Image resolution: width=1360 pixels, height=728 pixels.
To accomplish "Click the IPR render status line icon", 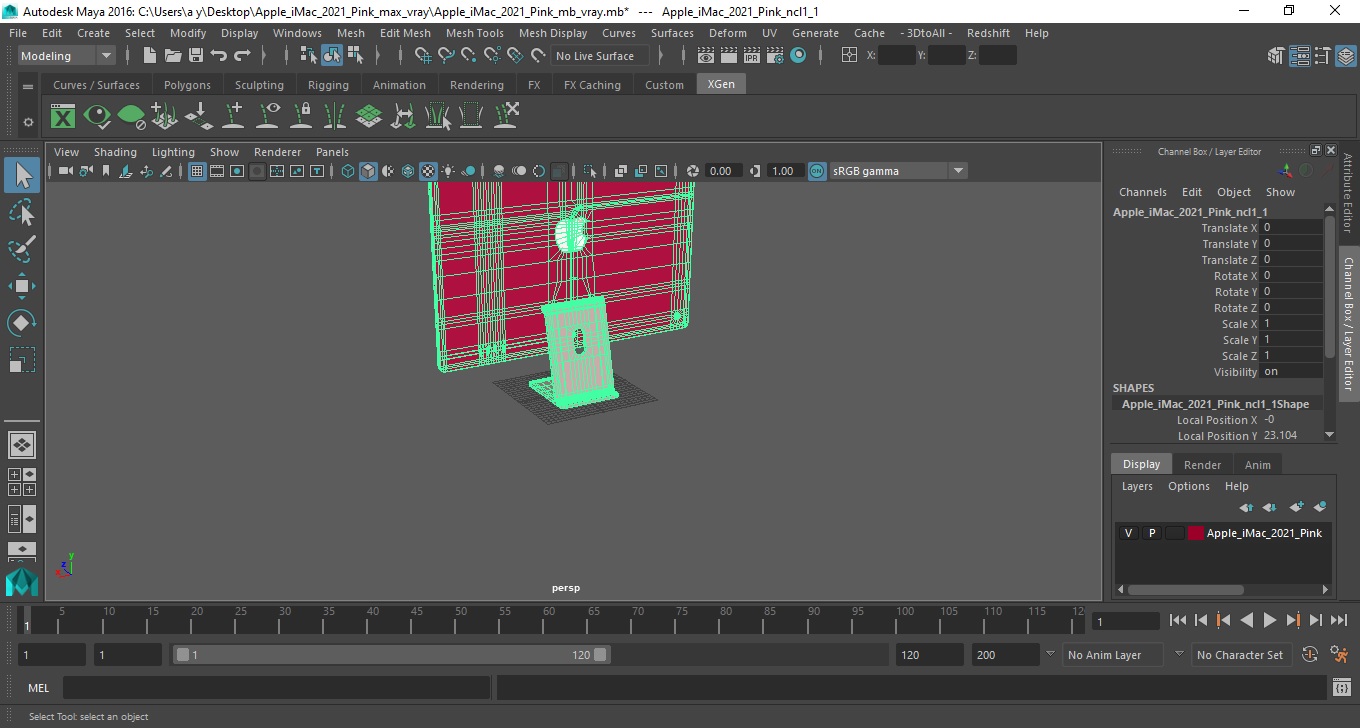I will (753, 56).
